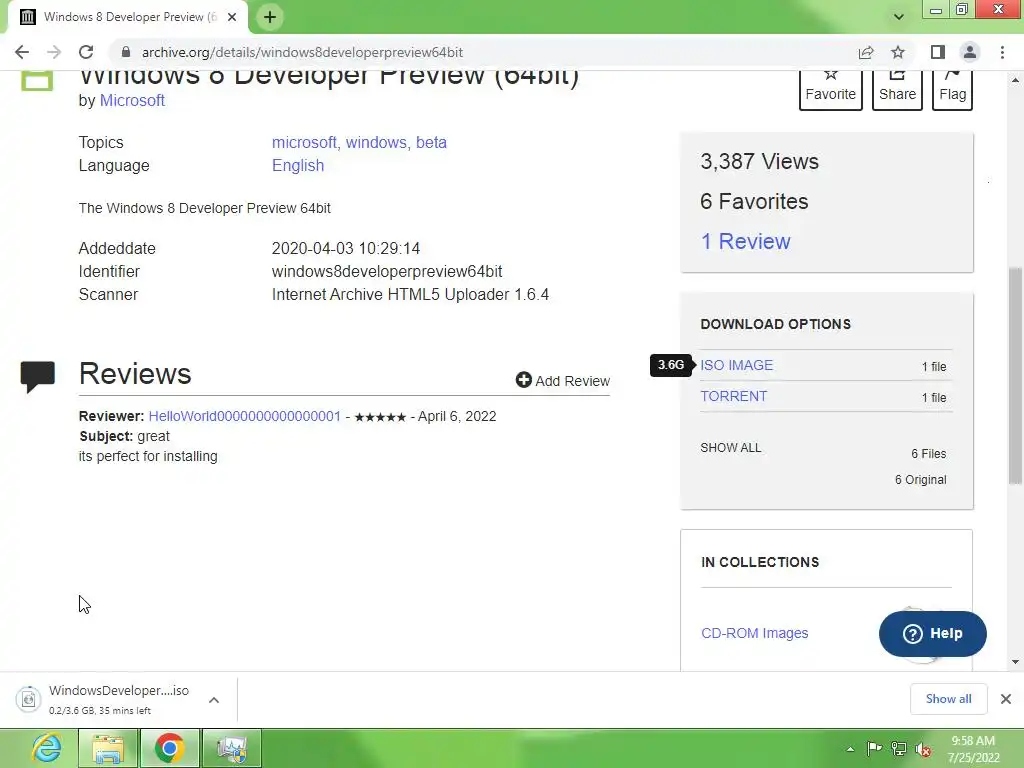This screenshot has width=1024, height=768.
Task: Reload the archive.org page
Action: 86,52
